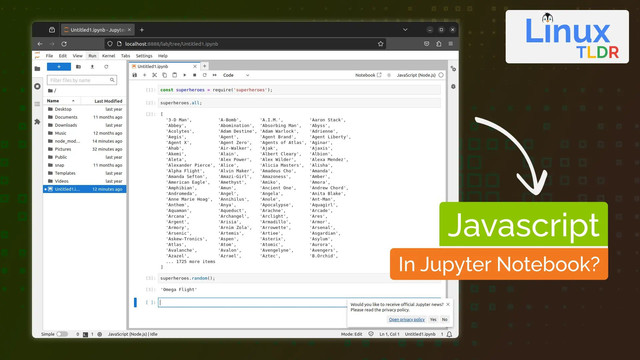Image resolution: width=640 pixels, height=360 pixels.
Task: Open the Code cell type dropdown
Action: click(236, 75)
